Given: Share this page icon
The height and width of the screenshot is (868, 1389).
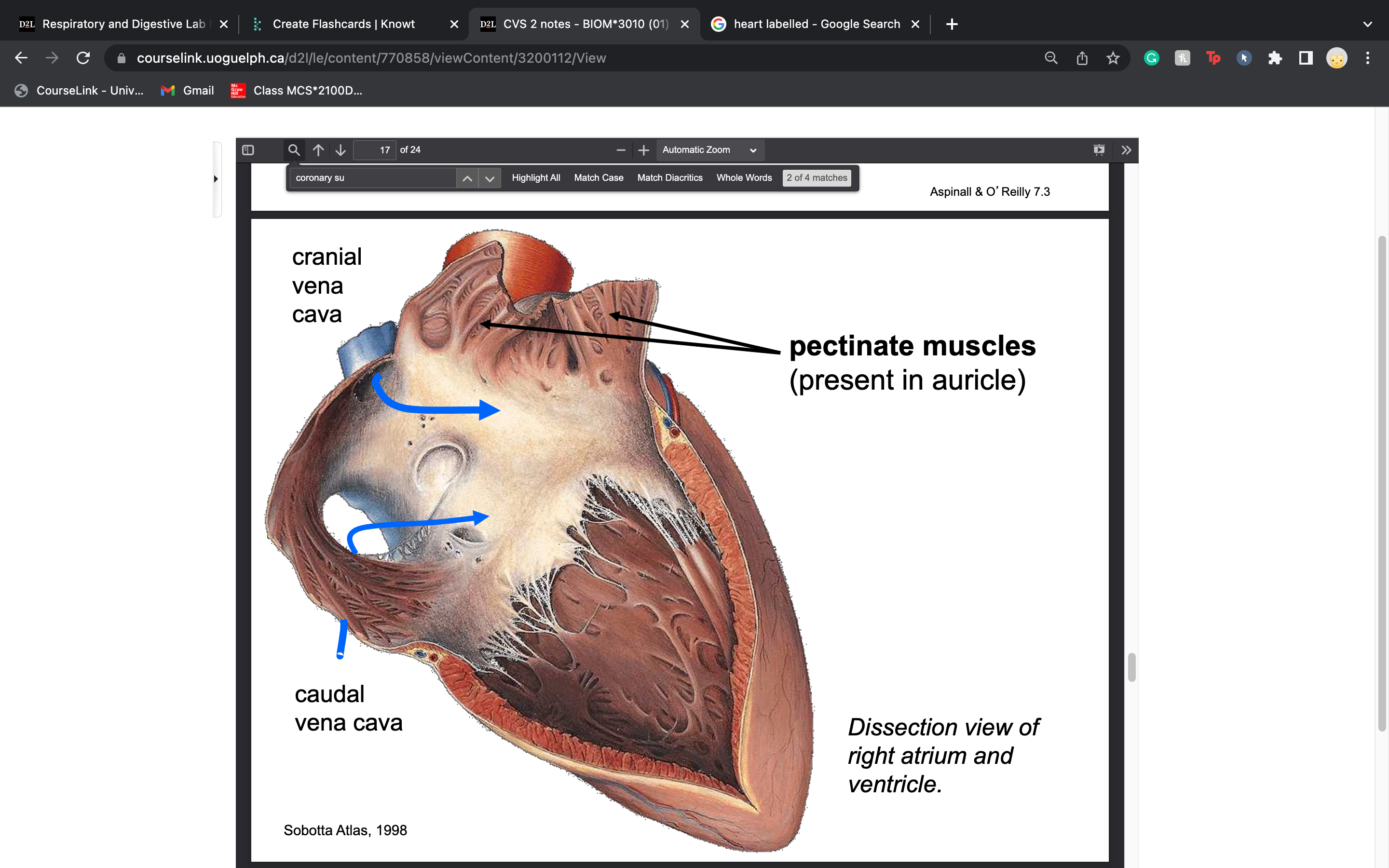Looking at the screenshot, I should tap(1082, 58).
